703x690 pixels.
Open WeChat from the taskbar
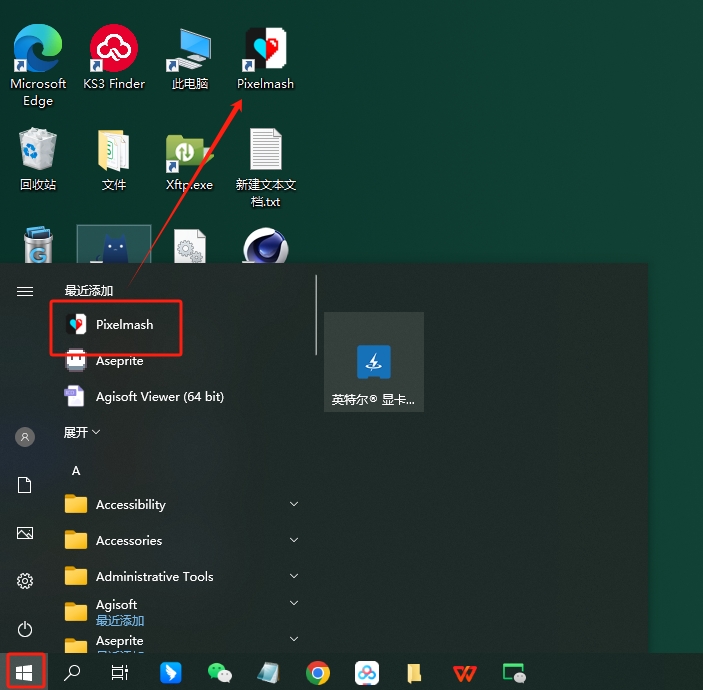coord(220,673)
